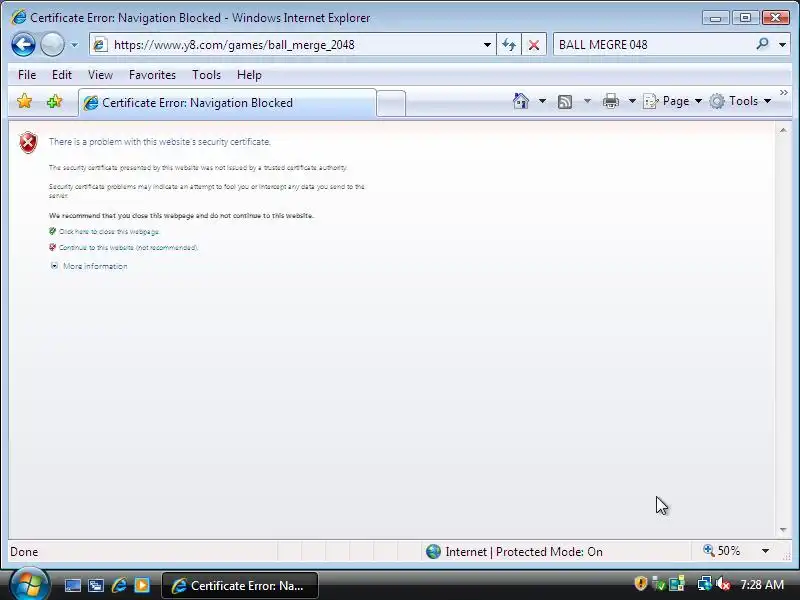This screenshot has width=800, height=600.
Task: Click here to close this webpage link
Action: (x=109, y=232)
